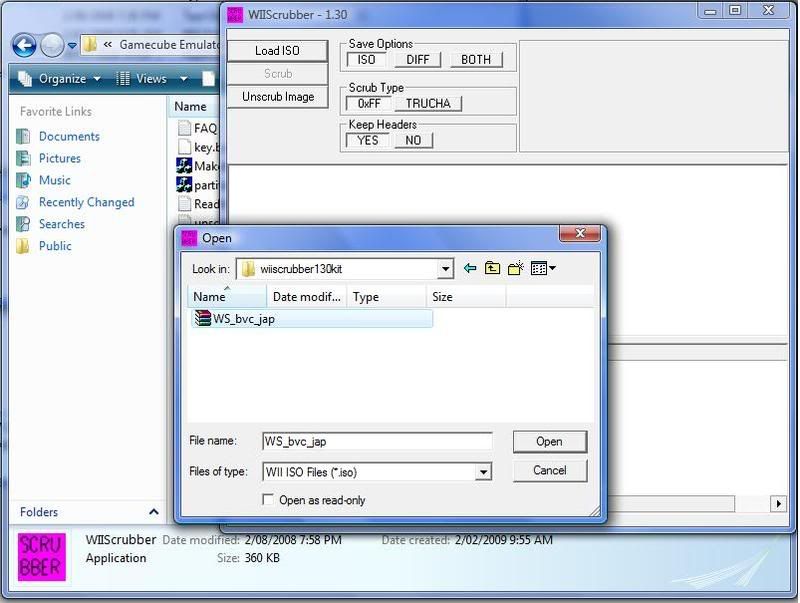The height and width of the screenshot is (603, 800).
Task: Enable Open as read-only checkbox
Action: pyautogui.click(x=268, y=499)
